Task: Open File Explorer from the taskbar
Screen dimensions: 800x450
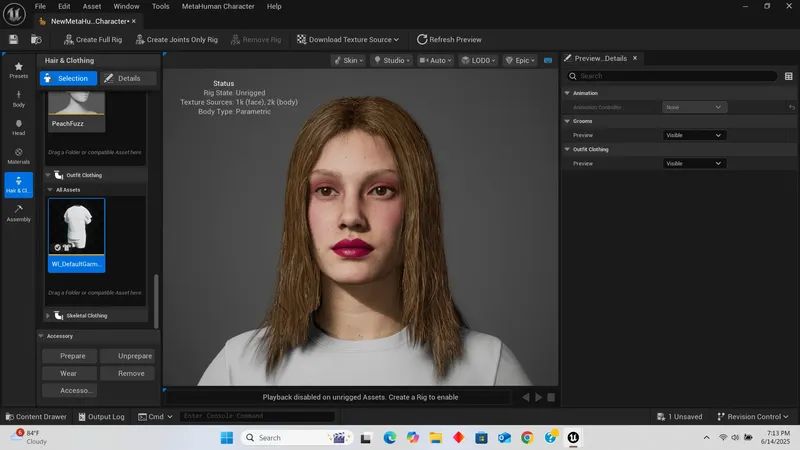Action: tap(435, 438)
